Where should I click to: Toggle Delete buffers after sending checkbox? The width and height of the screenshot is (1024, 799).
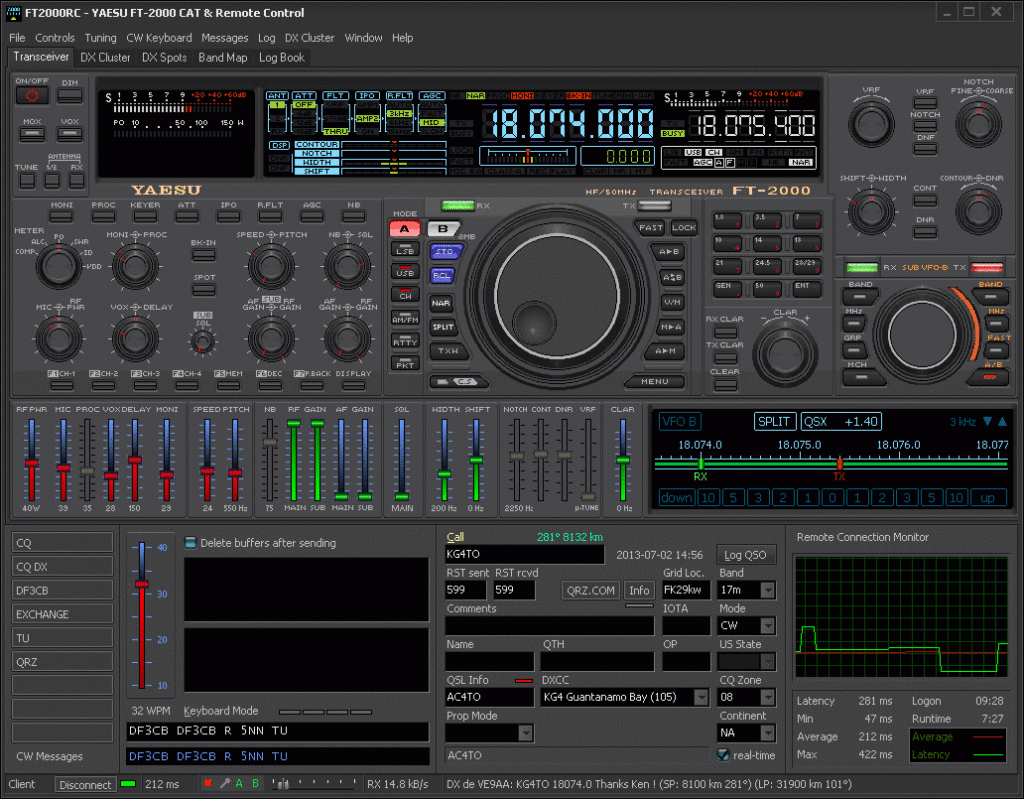(x=191, y=543)
